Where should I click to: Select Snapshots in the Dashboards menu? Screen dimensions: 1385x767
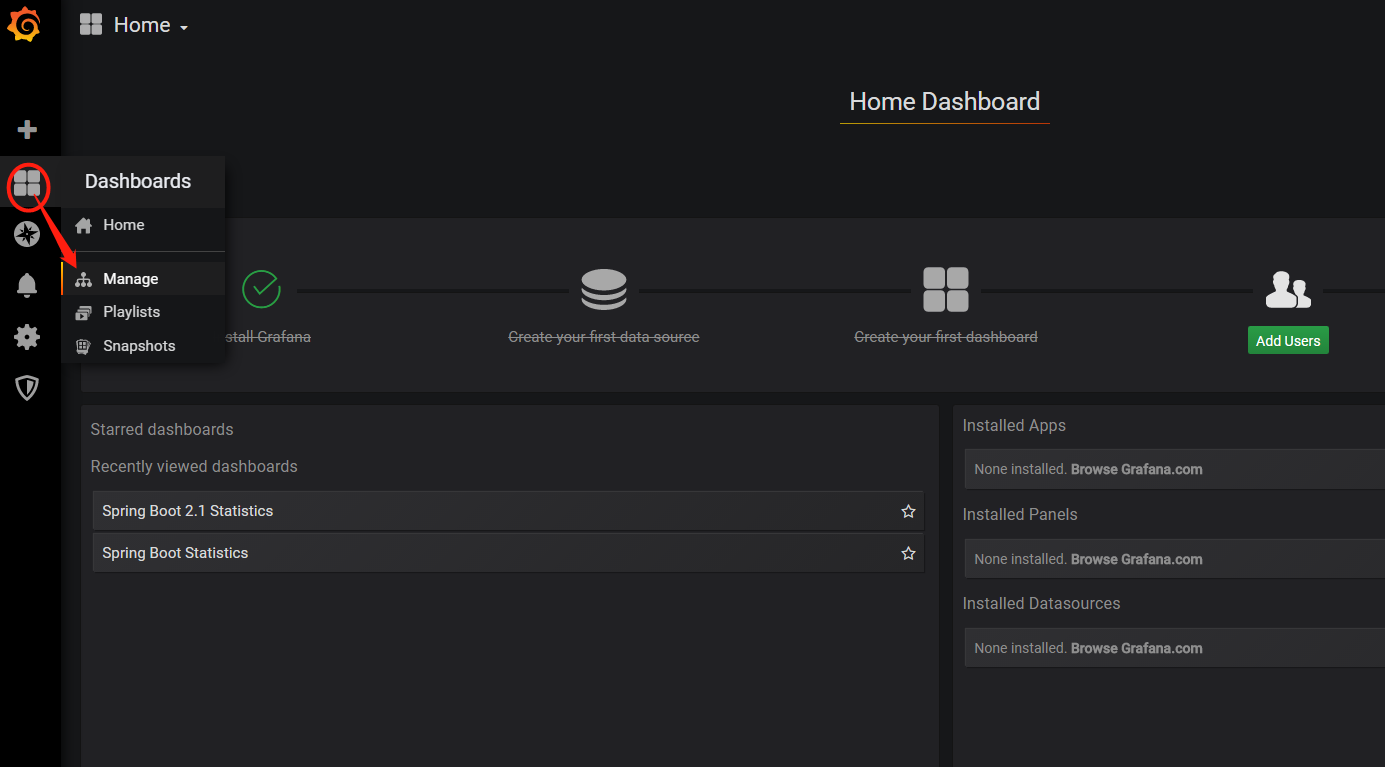click(x=139, y=346)
